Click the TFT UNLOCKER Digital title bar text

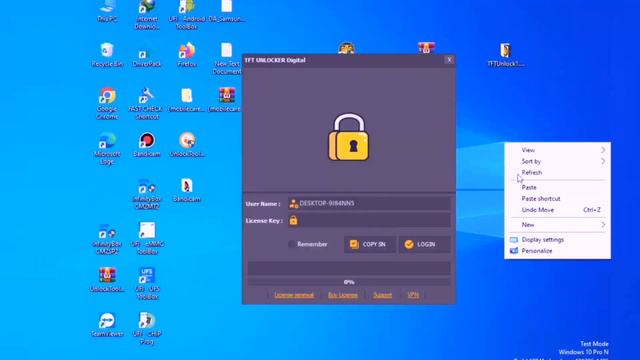(x=275, y=60)
